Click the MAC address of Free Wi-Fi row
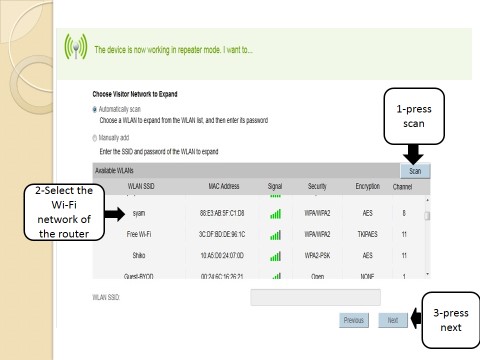 [x=222, y=234]
